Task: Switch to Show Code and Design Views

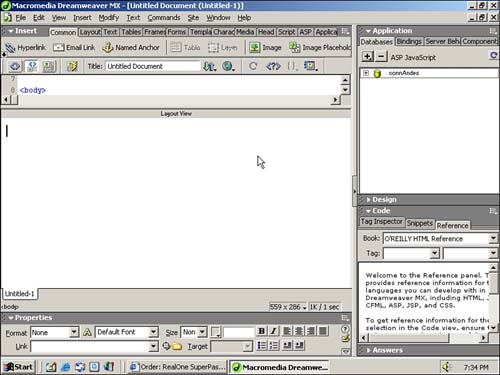Action: tap(32, 66)
